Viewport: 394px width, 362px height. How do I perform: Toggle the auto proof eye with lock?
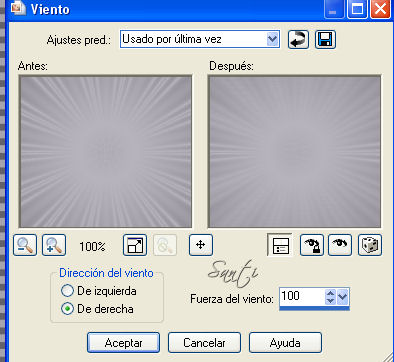pos(312,245)
